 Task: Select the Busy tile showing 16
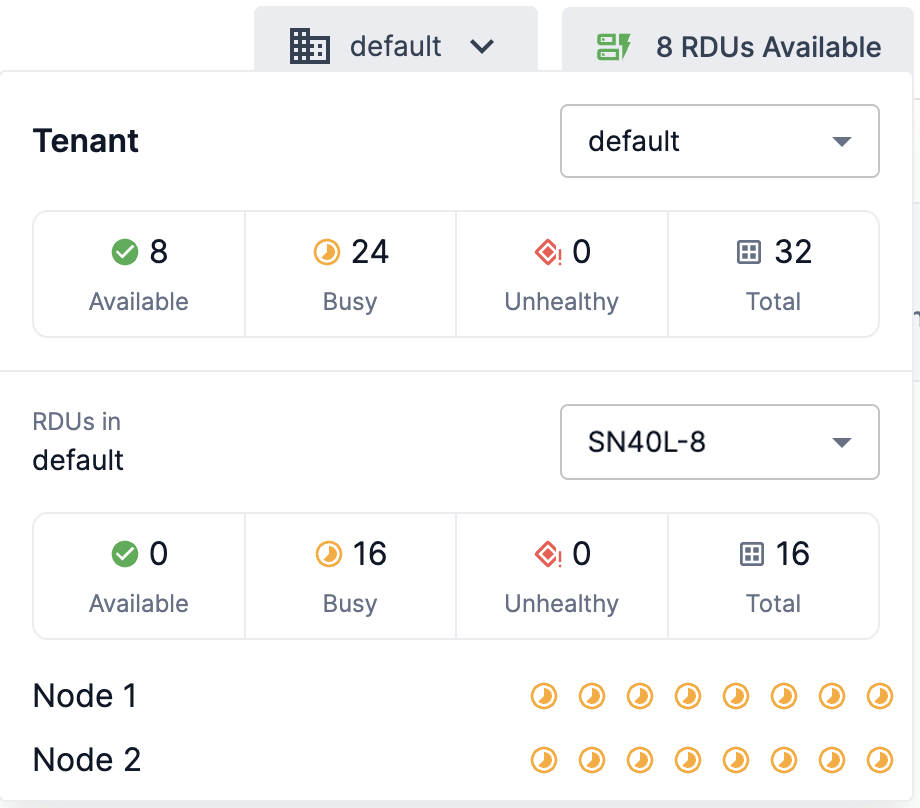point(349,575)
